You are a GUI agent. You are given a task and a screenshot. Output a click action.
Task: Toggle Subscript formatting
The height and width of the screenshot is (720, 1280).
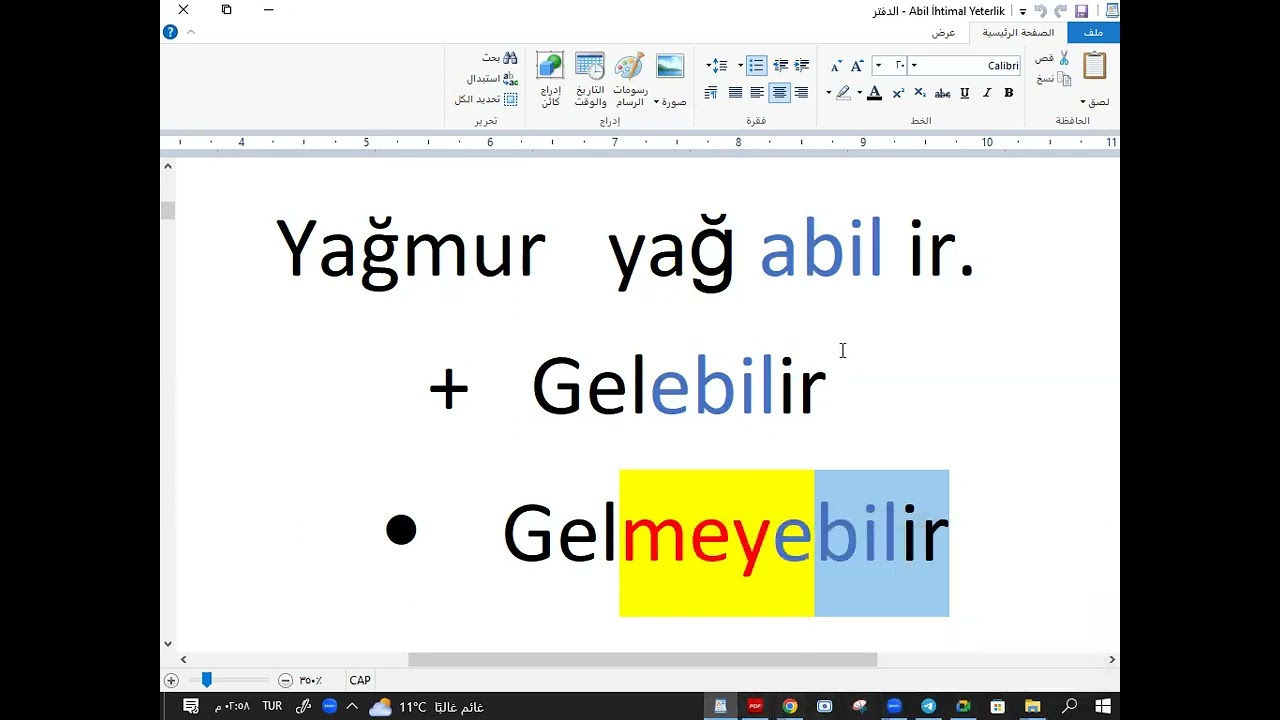(920, 93)
